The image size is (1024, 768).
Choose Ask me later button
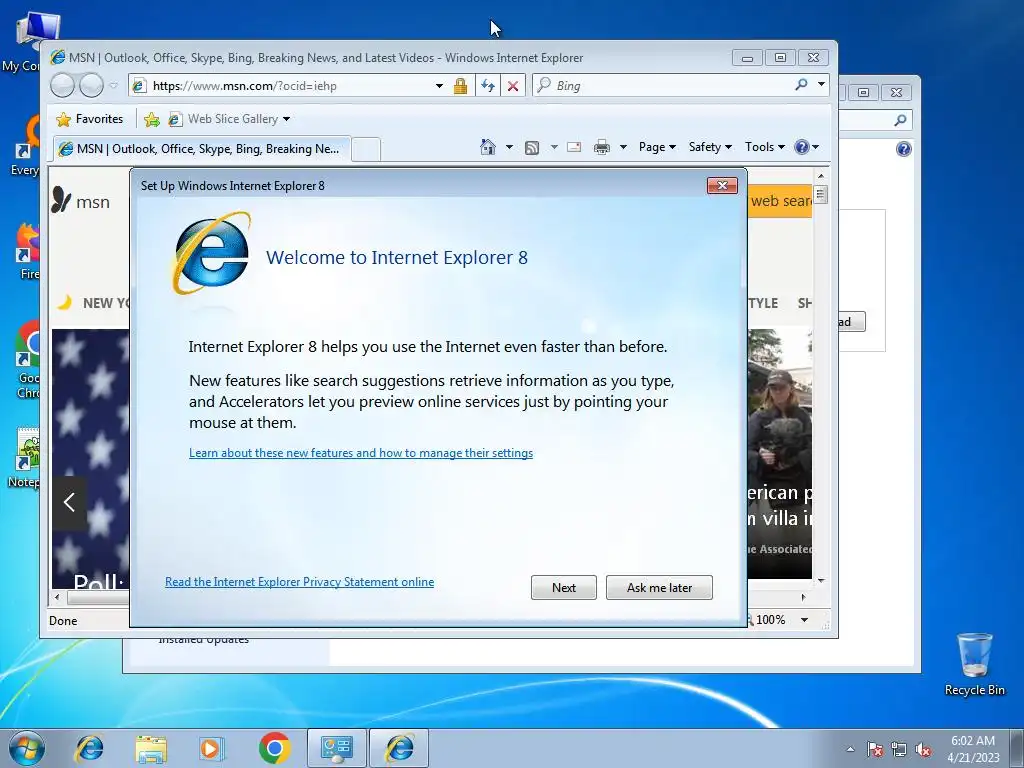pos(659,587)
